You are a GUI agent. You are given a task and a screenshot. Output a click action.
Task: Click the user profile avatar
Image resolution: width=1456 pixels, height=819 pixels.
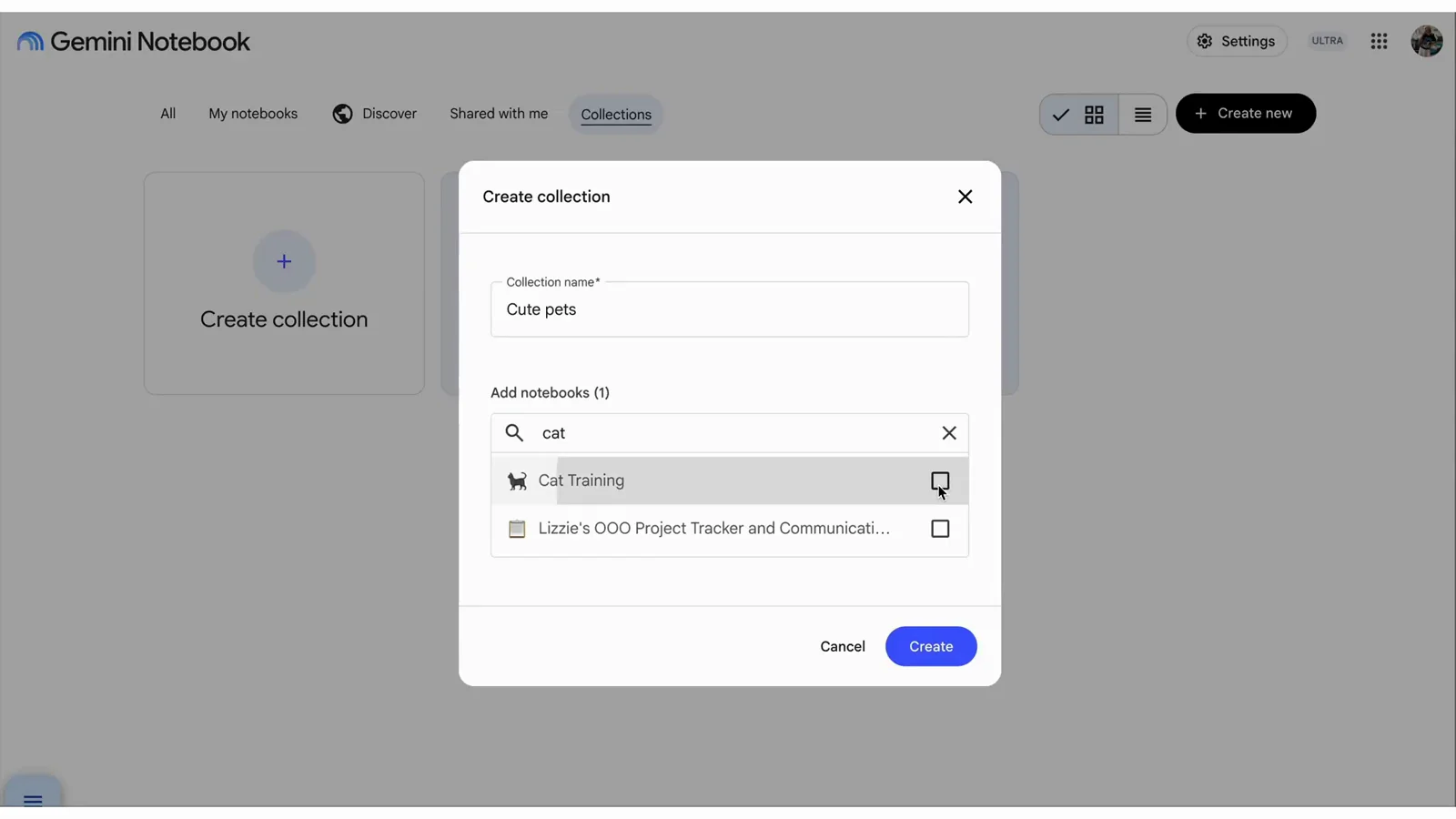click(x=1426, y=41)
